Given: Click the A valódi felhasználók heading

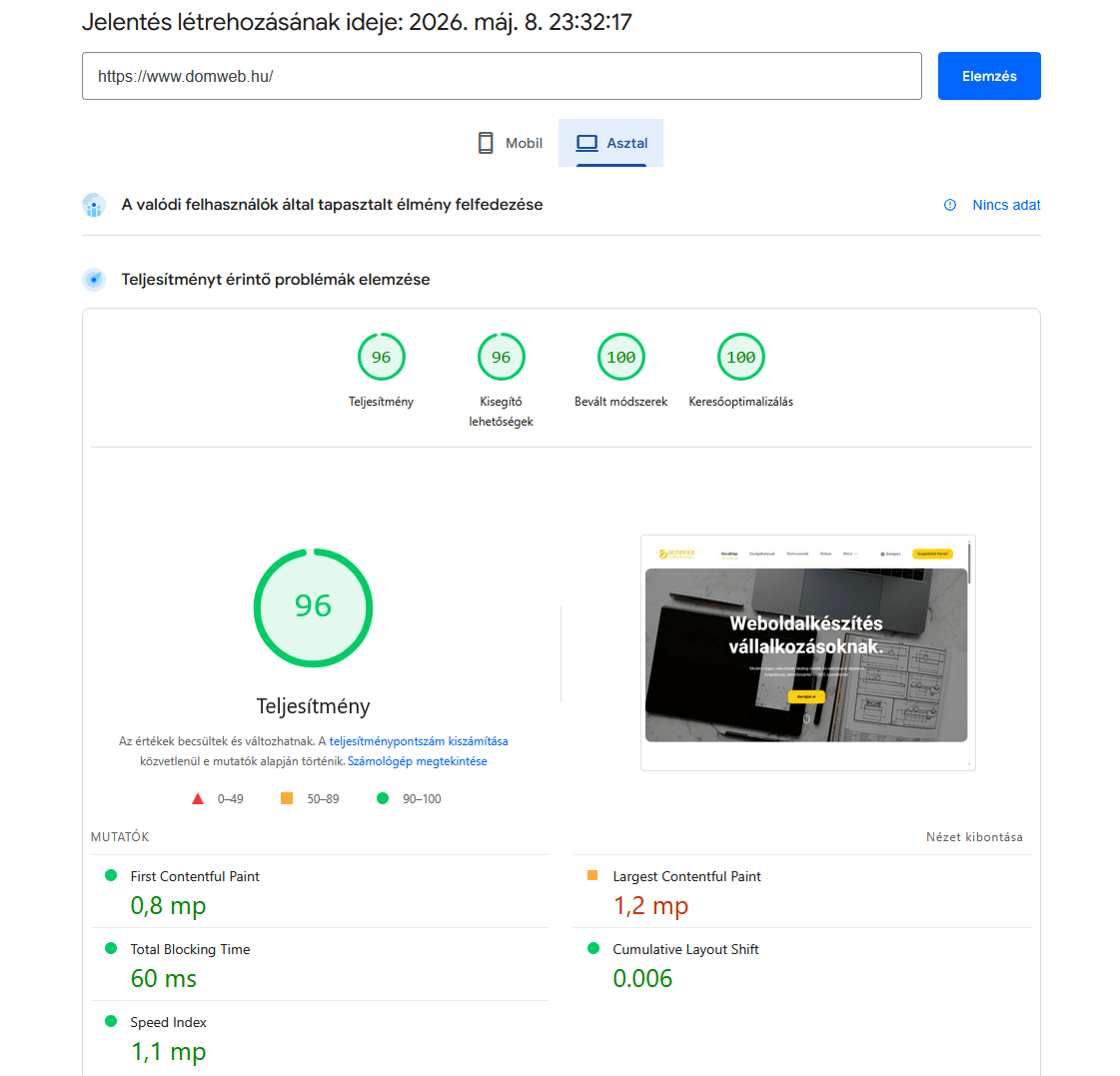Looking at the screenshot, I should (332, 205).
